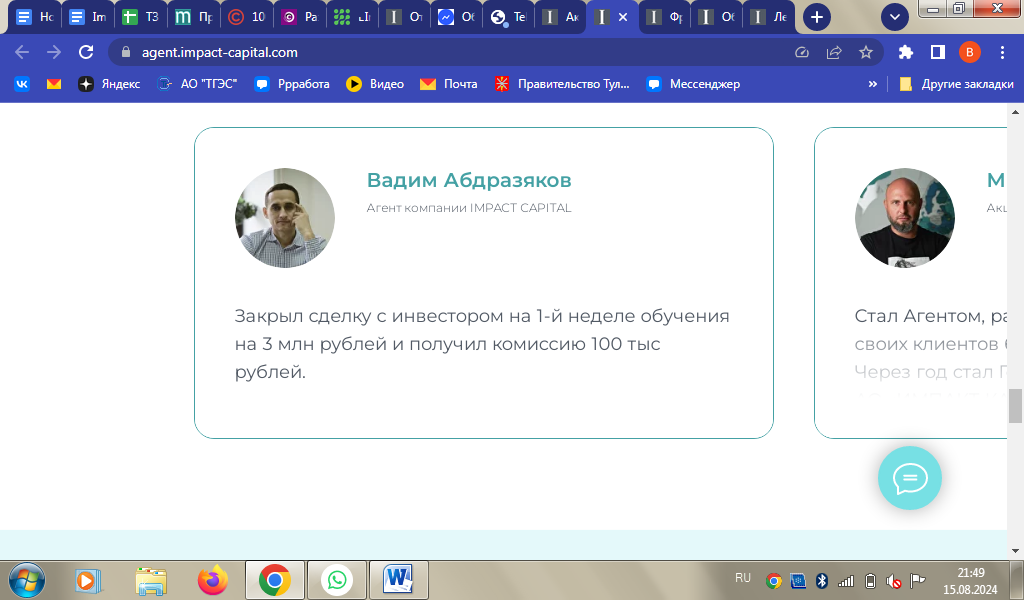Screen dimensions: 1024x600
Task: Open the Chrome profile avatar B
Action: (x=970, y=52)
